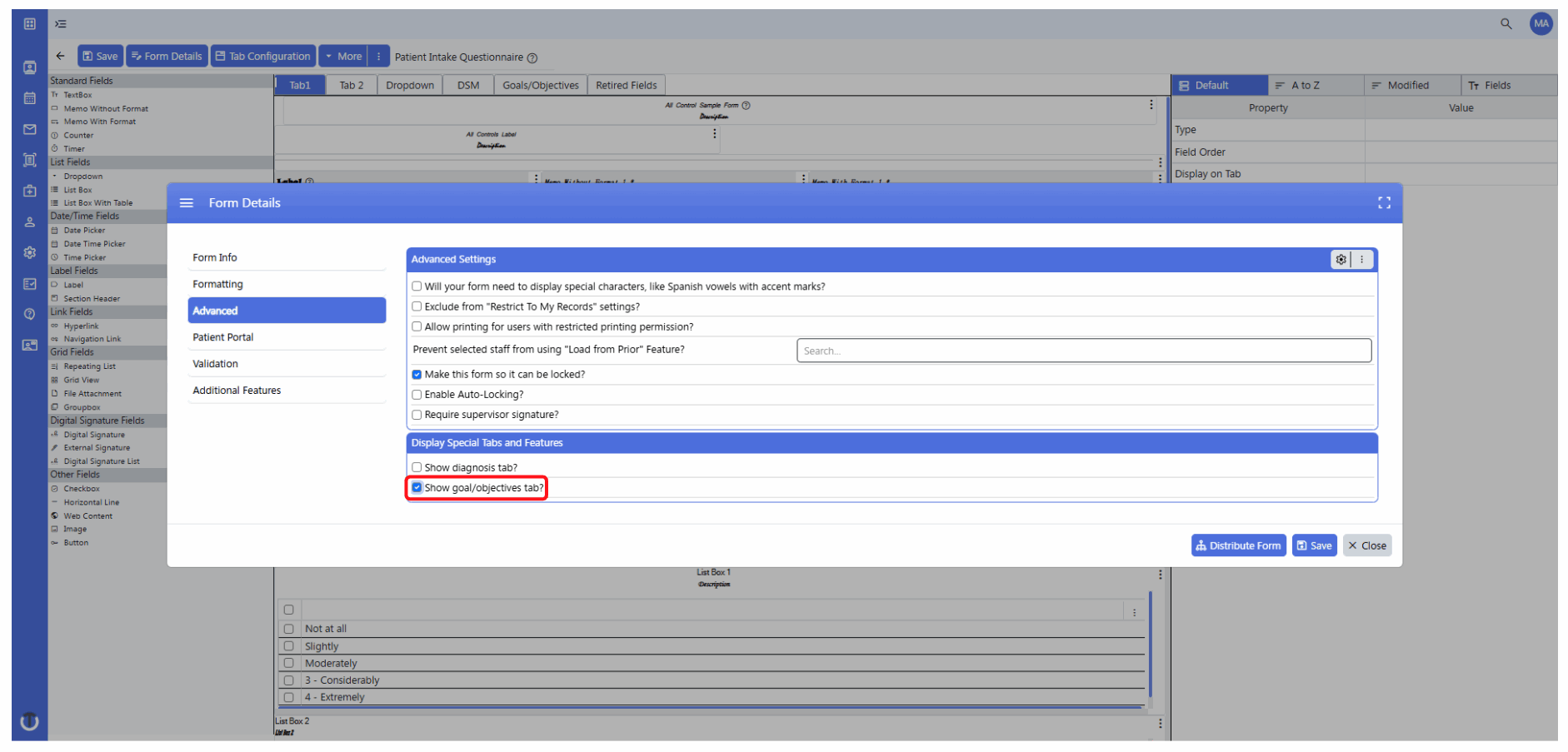The width and height of the screenshot is (1568, 752).
Task: Check Exclude from Restrict To My Records
Action: point(417,306)
